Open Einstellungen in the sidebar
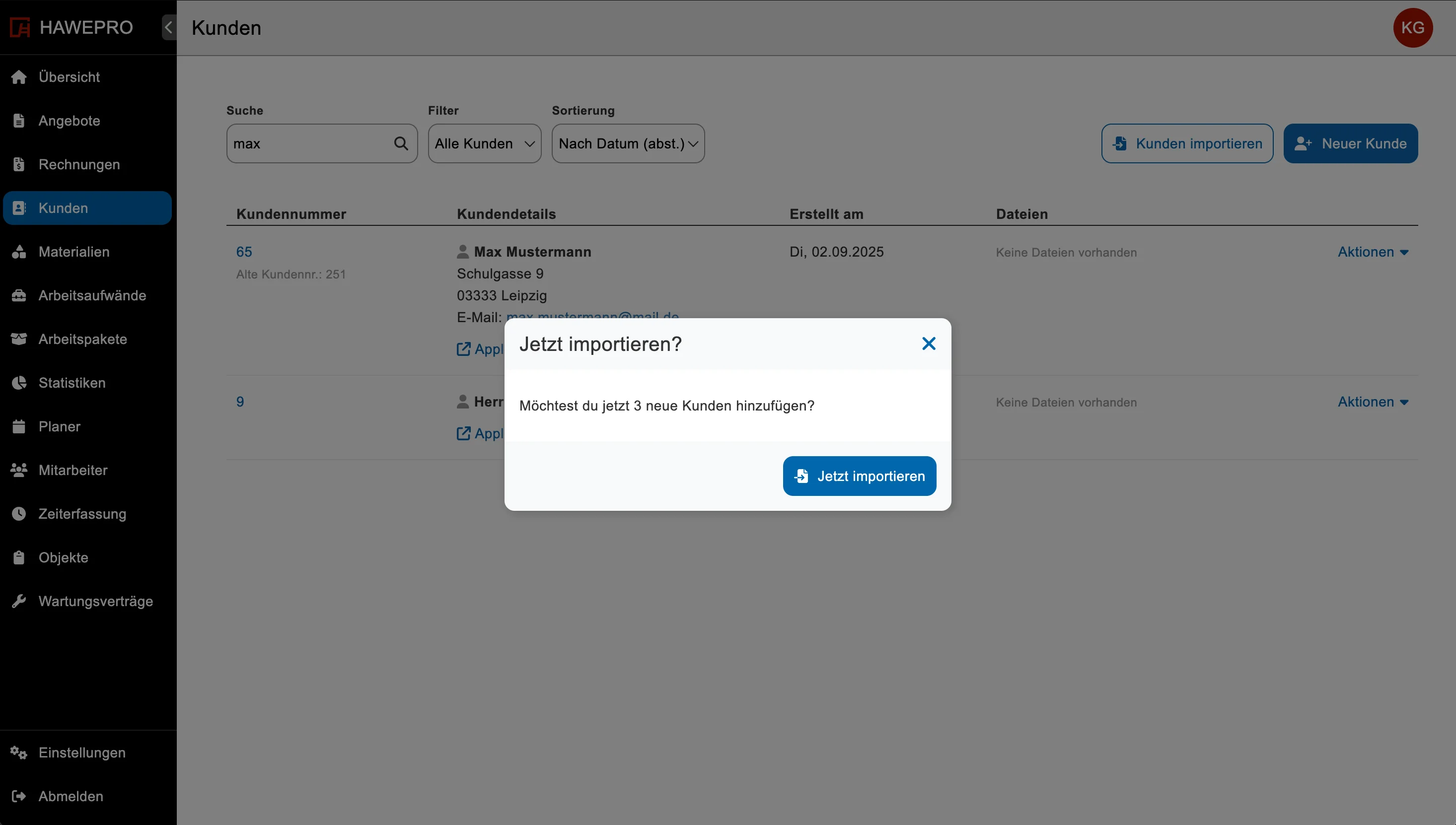Screen dimensions: 1456x825 pyautogui.click(x=87, y=753)
